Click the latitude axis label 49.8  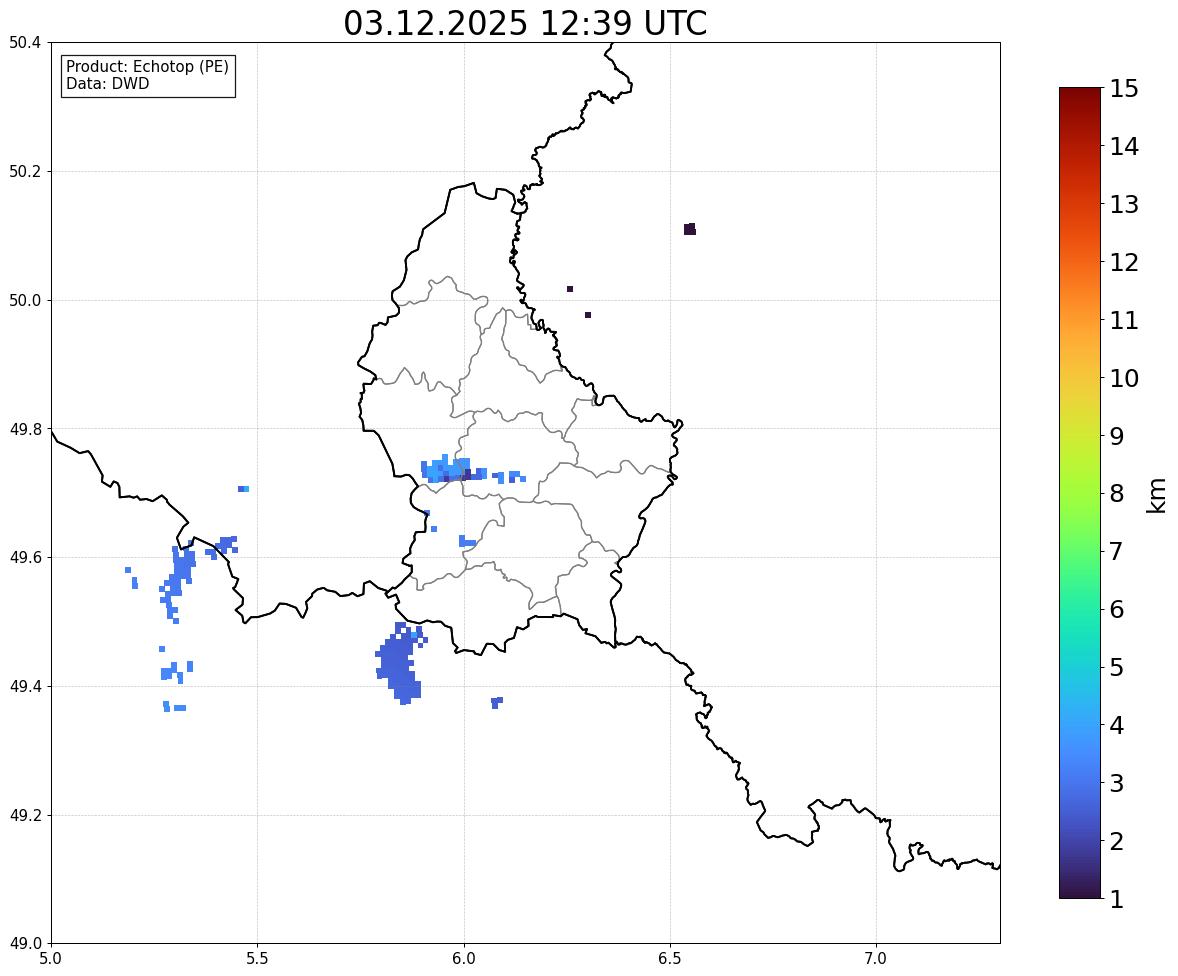[x=25, y=429]
